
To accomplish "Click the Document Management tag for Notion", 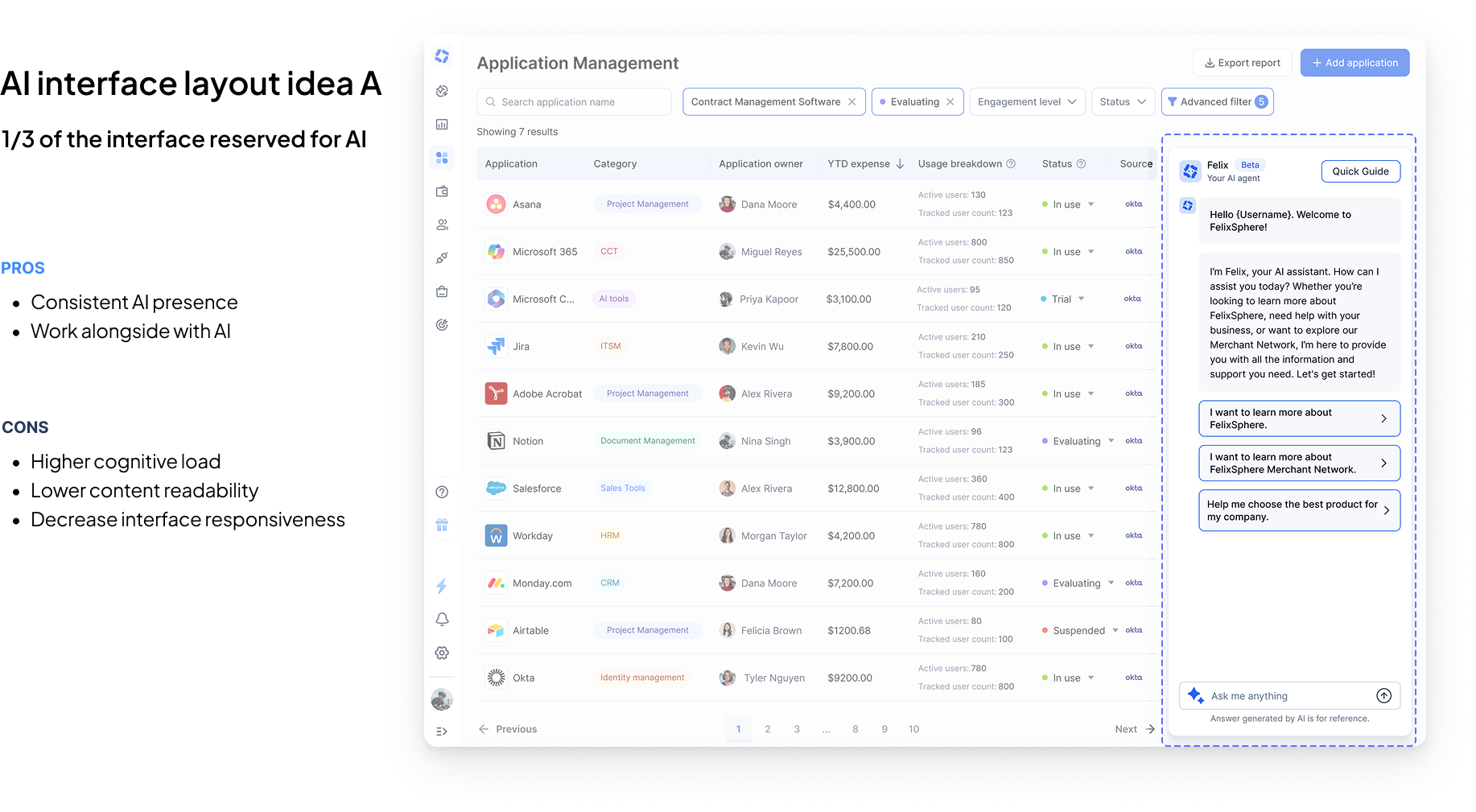I will coord(647,441).
